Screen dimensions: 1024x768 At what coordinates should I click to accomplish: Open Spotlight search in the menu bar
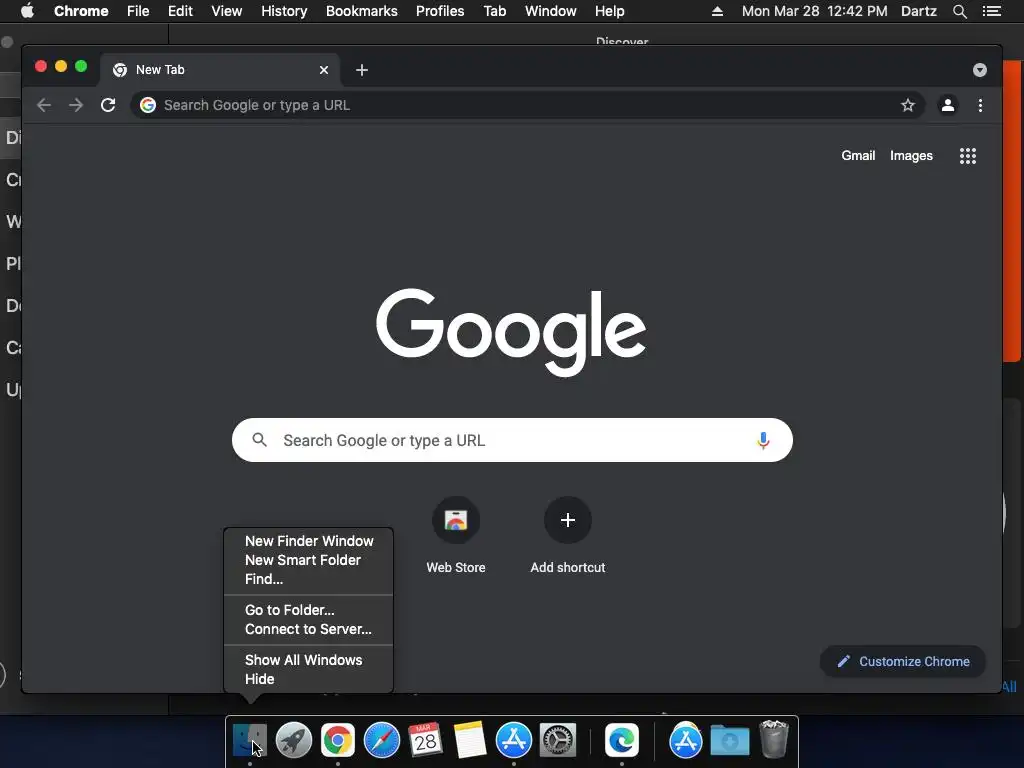pyautogui.click(x=959, y=11)
